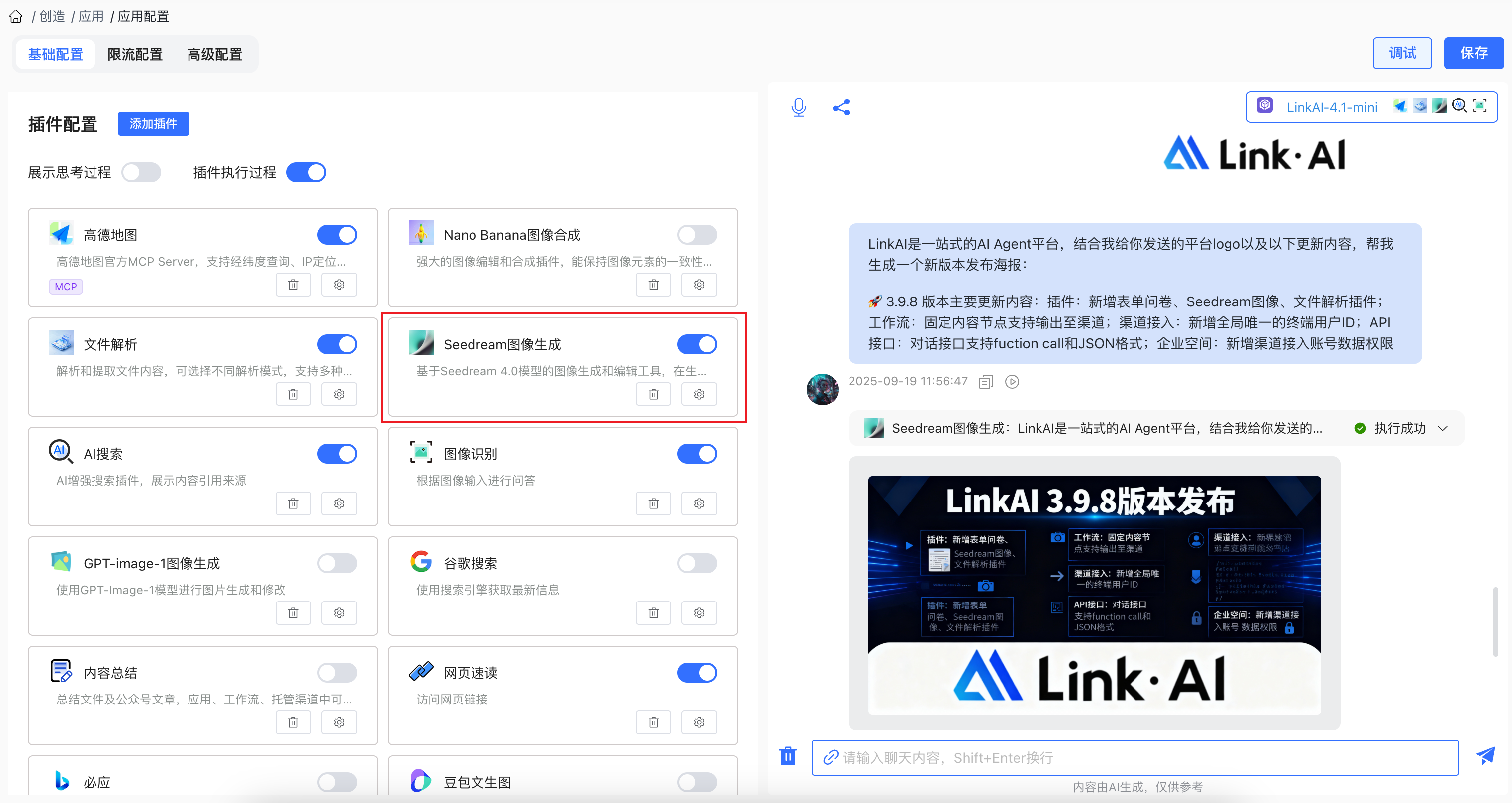Enable the 内容总结 plugin toggle
This screenshot has width=1512, height=803.
[x=337, y=673]
